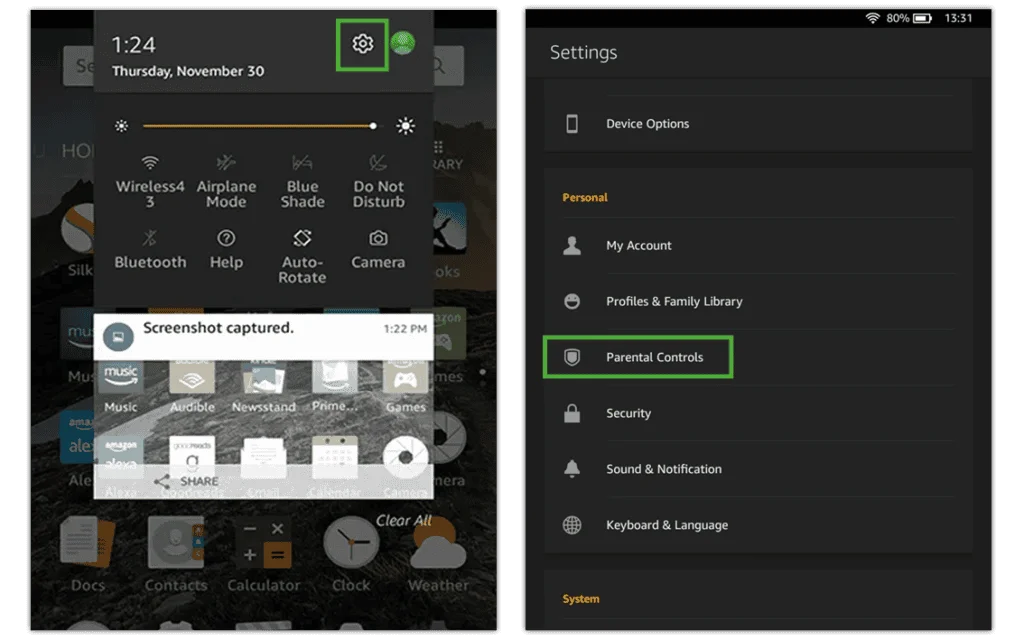The width and height of the screenshot is (1024, 640).
Task: Tap the 1:24 time in notification shade
Action: (133, 44)
